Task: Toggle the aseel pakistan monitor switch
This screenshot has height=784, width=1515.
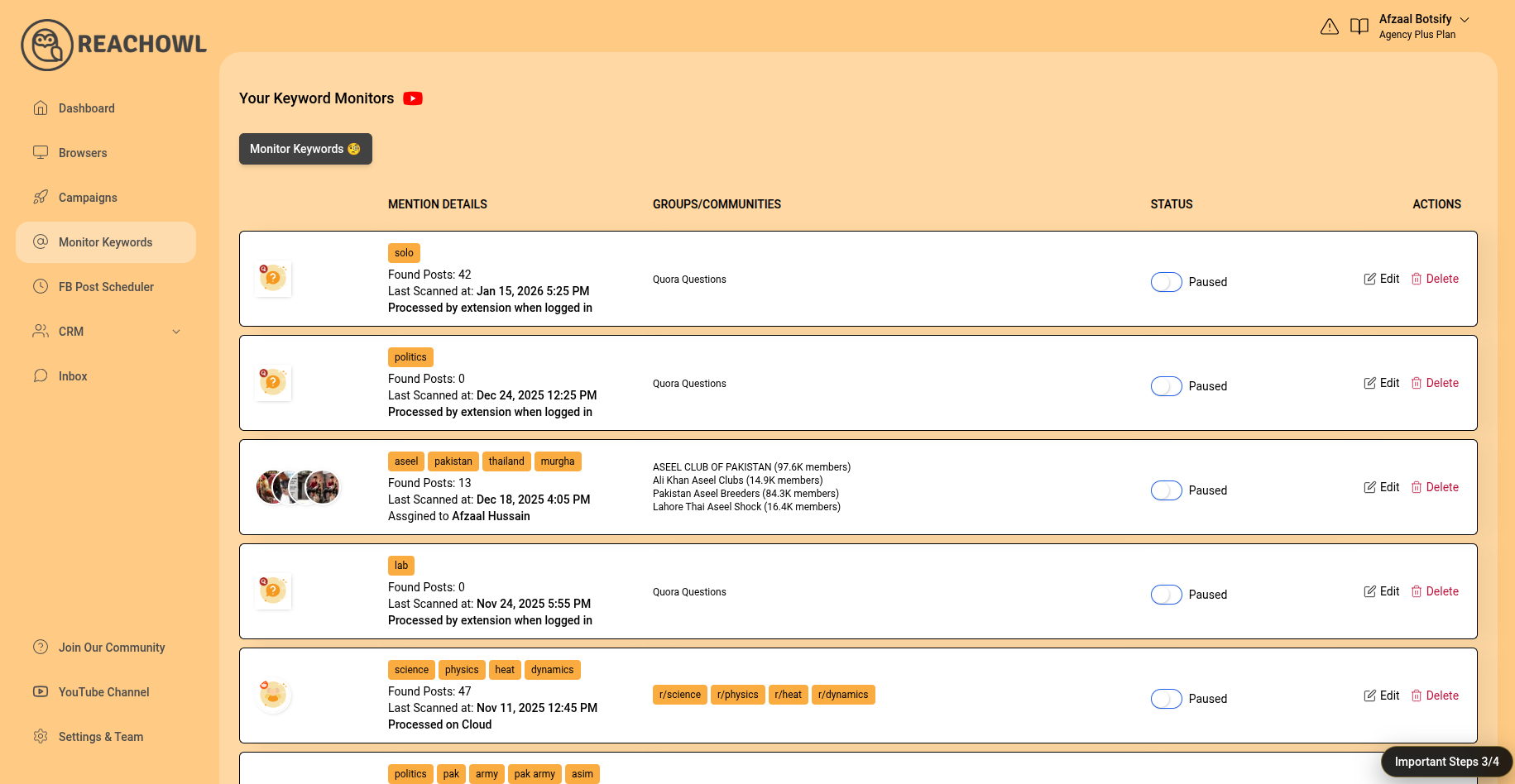Action: [x=1167, y=490]
